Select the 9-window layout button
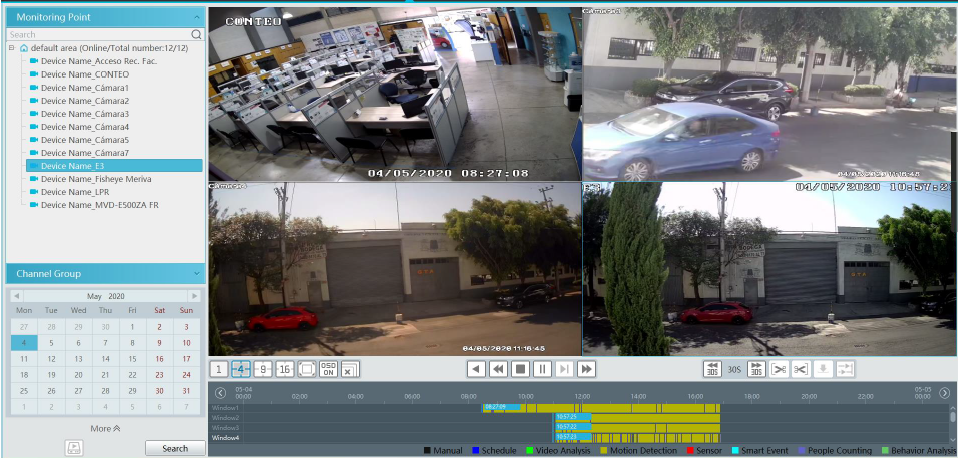The height and width of the screenshot is (458, 958). (263, 369)
